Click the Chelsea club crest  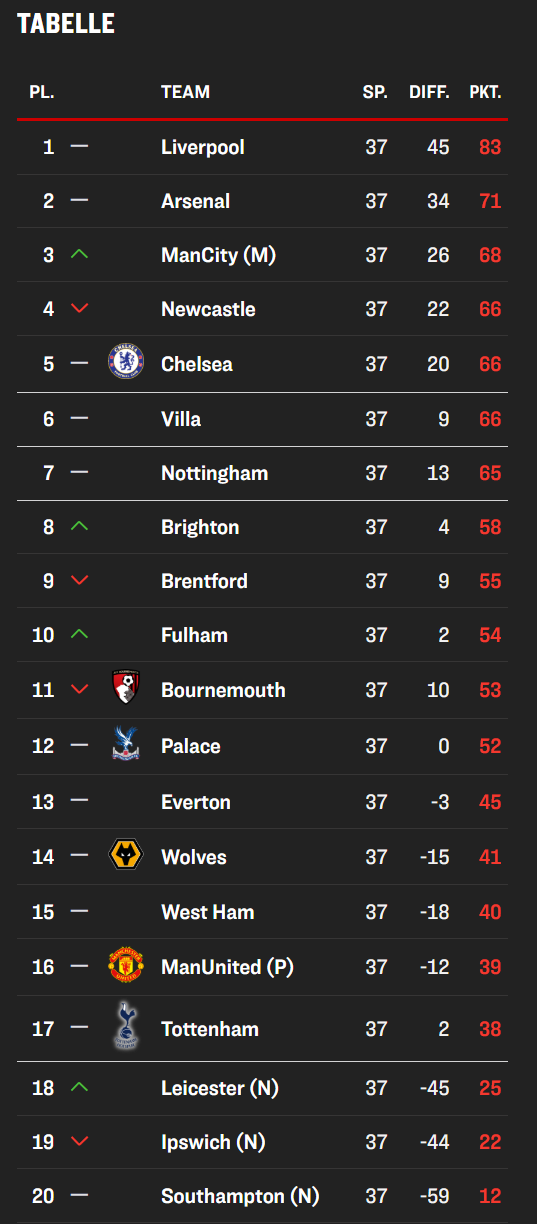(x=126, y=361)
